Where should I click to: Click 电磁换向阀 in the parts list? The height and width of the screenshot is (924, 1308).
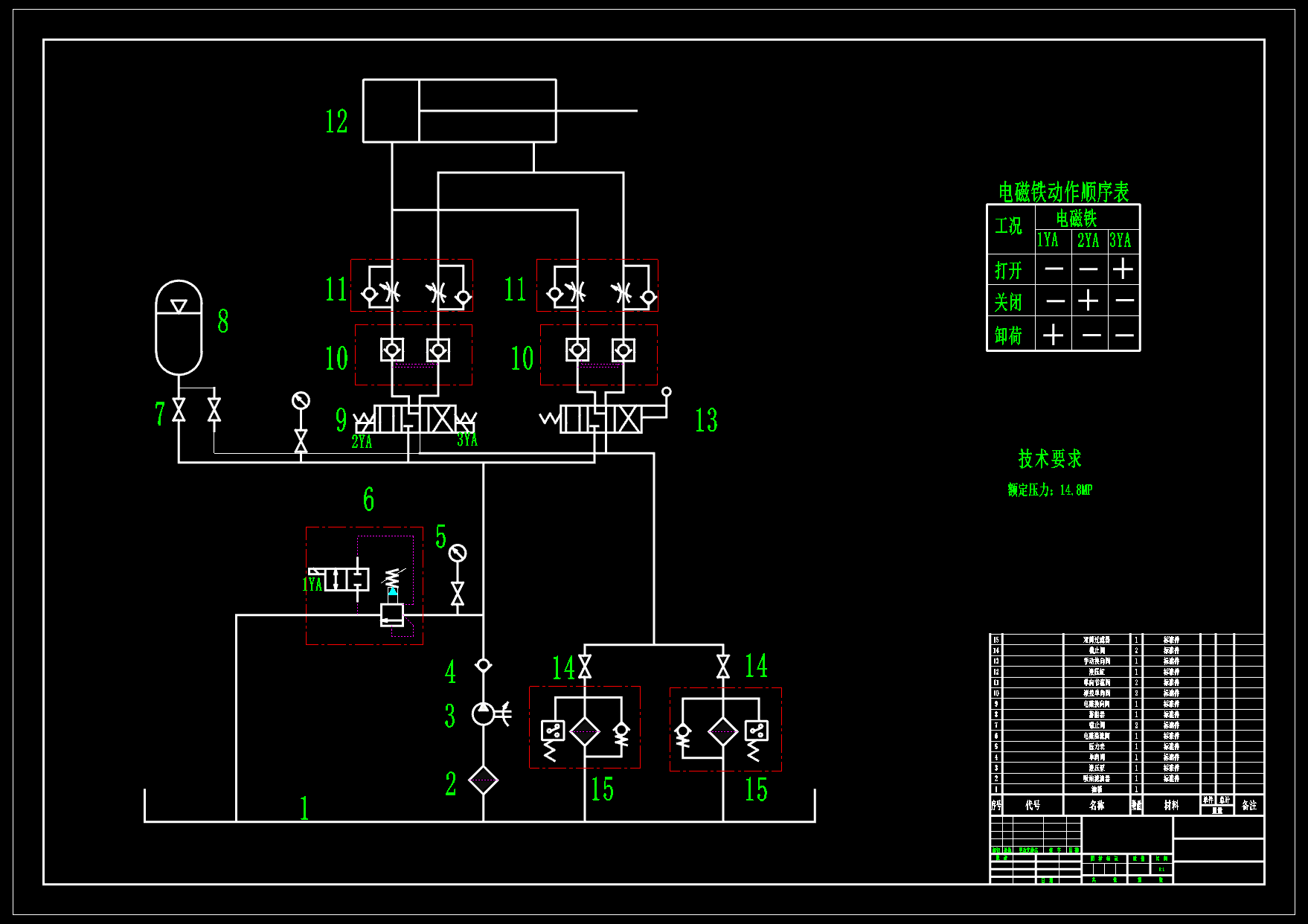click(x=1097, y=703)
